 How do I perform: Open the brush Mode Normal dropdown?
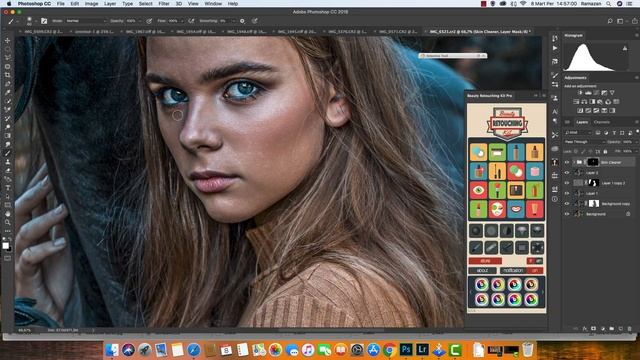click(86, 21)
